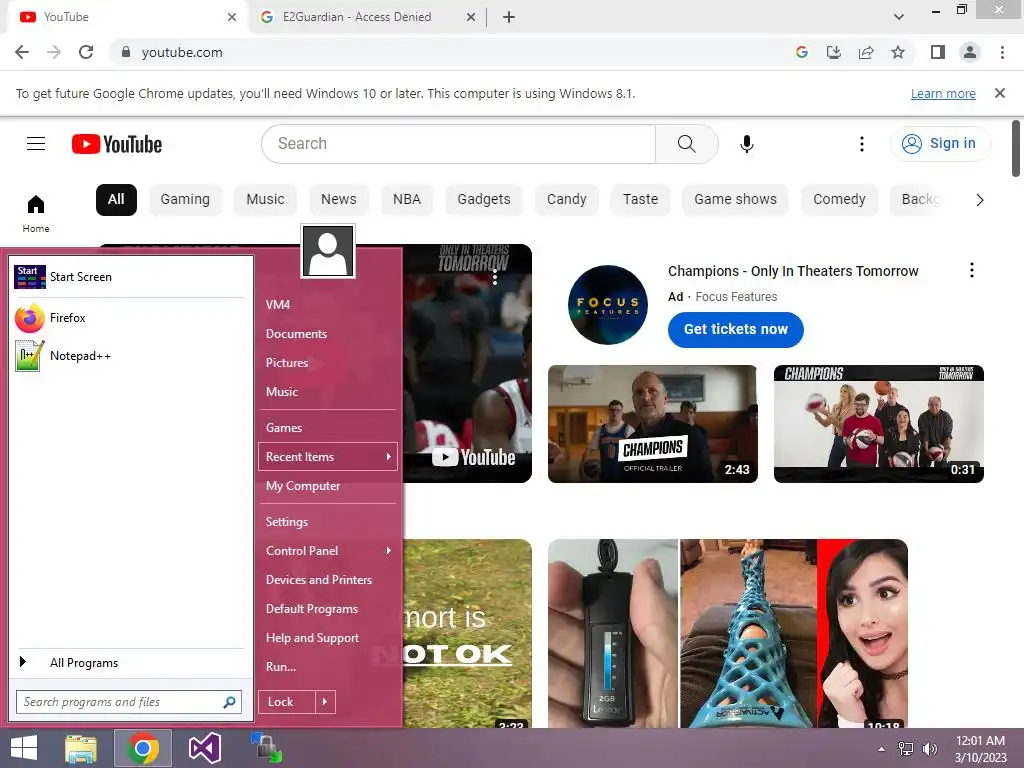Click Learn more link in update bar

point(943,93)
